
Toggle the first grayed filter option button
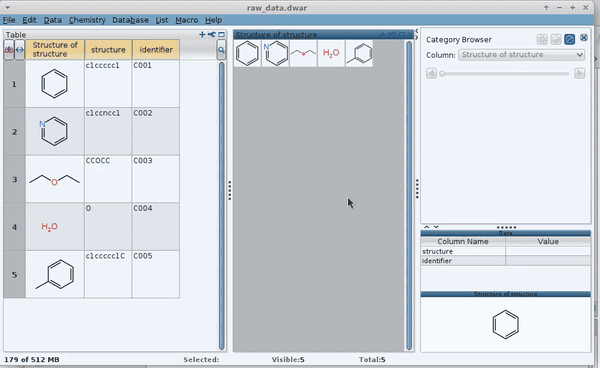[x=542, y=39]
